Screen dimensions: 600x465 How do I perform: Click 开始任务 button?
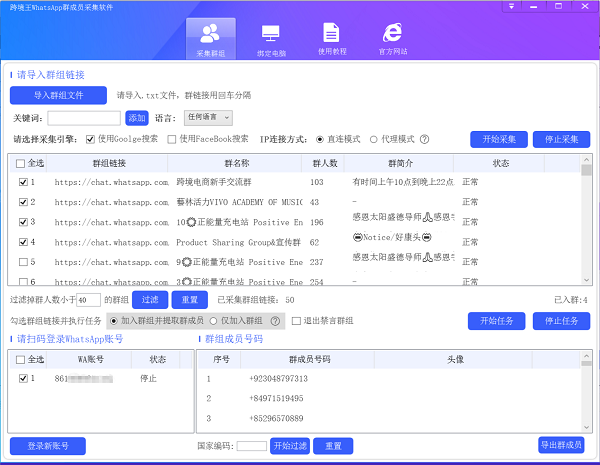pyautogui.click(x=496, y=321)
